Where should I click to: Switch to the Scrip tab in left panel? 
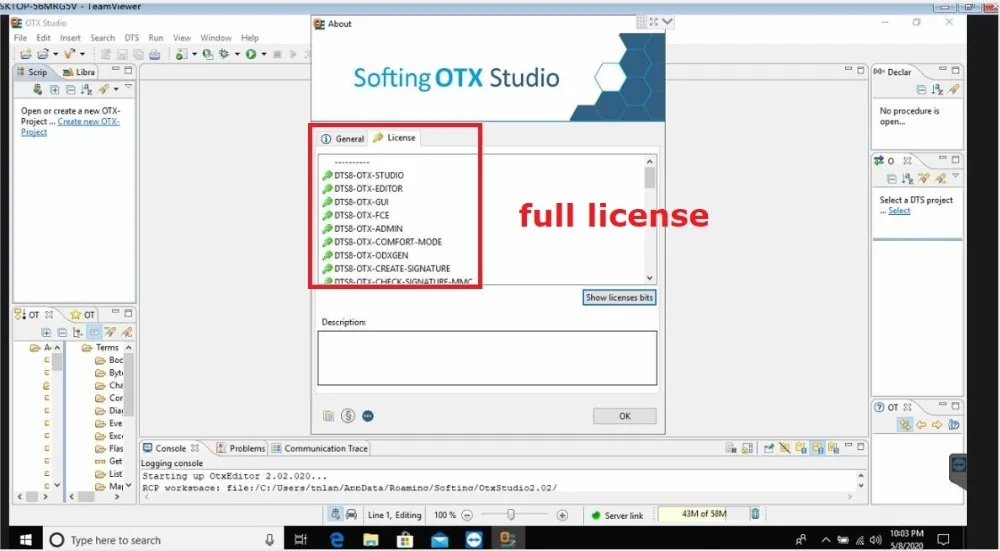[x=32, y=72]
